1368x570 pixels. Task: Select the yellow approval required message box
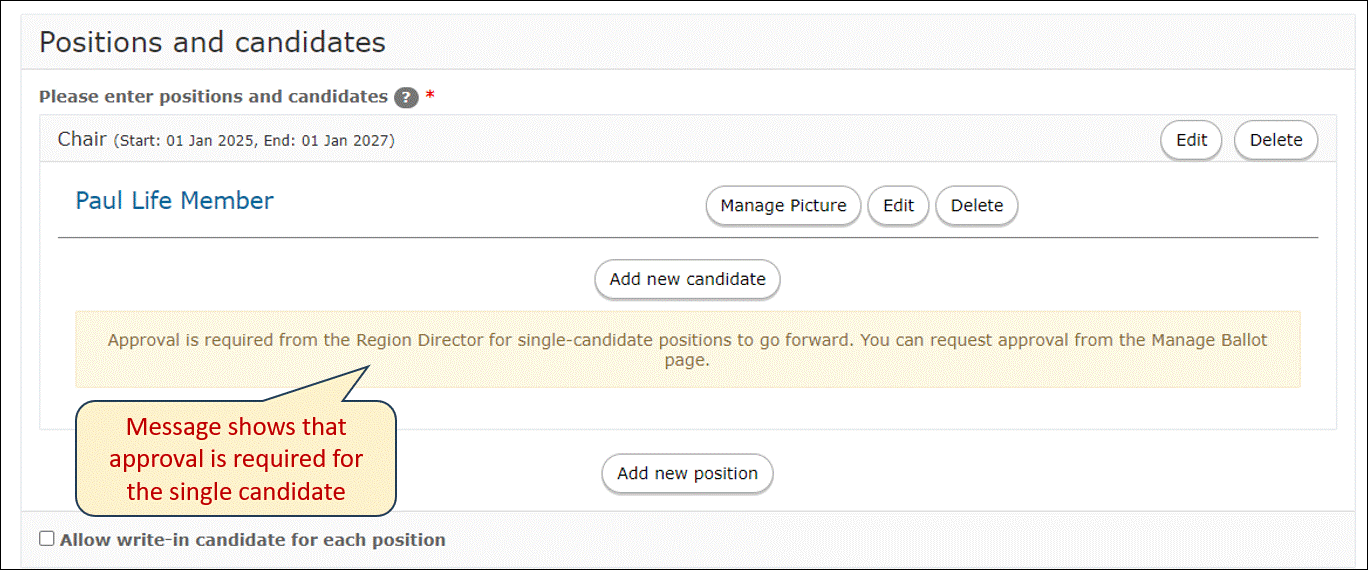688,349
